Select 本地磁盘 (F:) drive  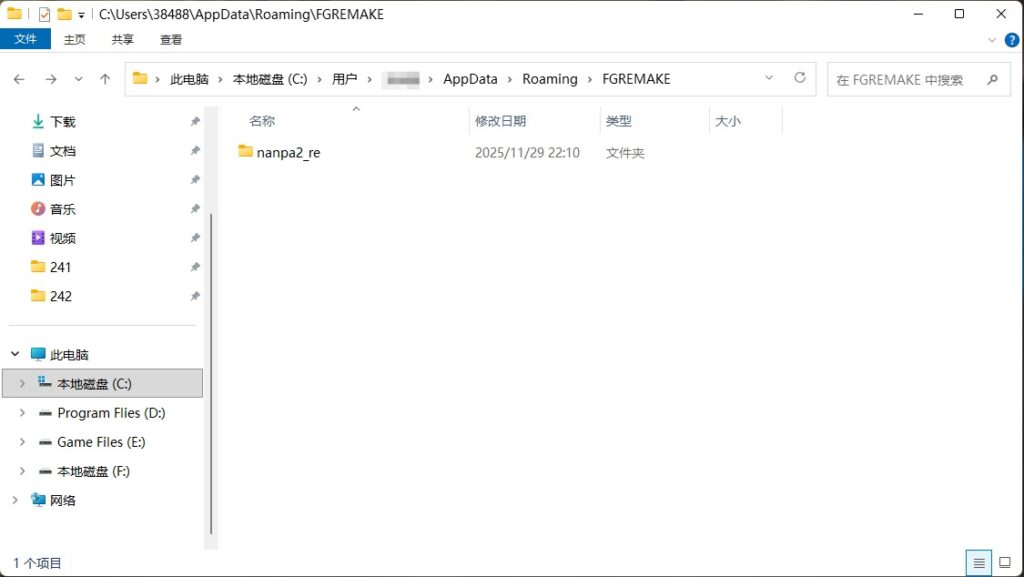point(93,471)
